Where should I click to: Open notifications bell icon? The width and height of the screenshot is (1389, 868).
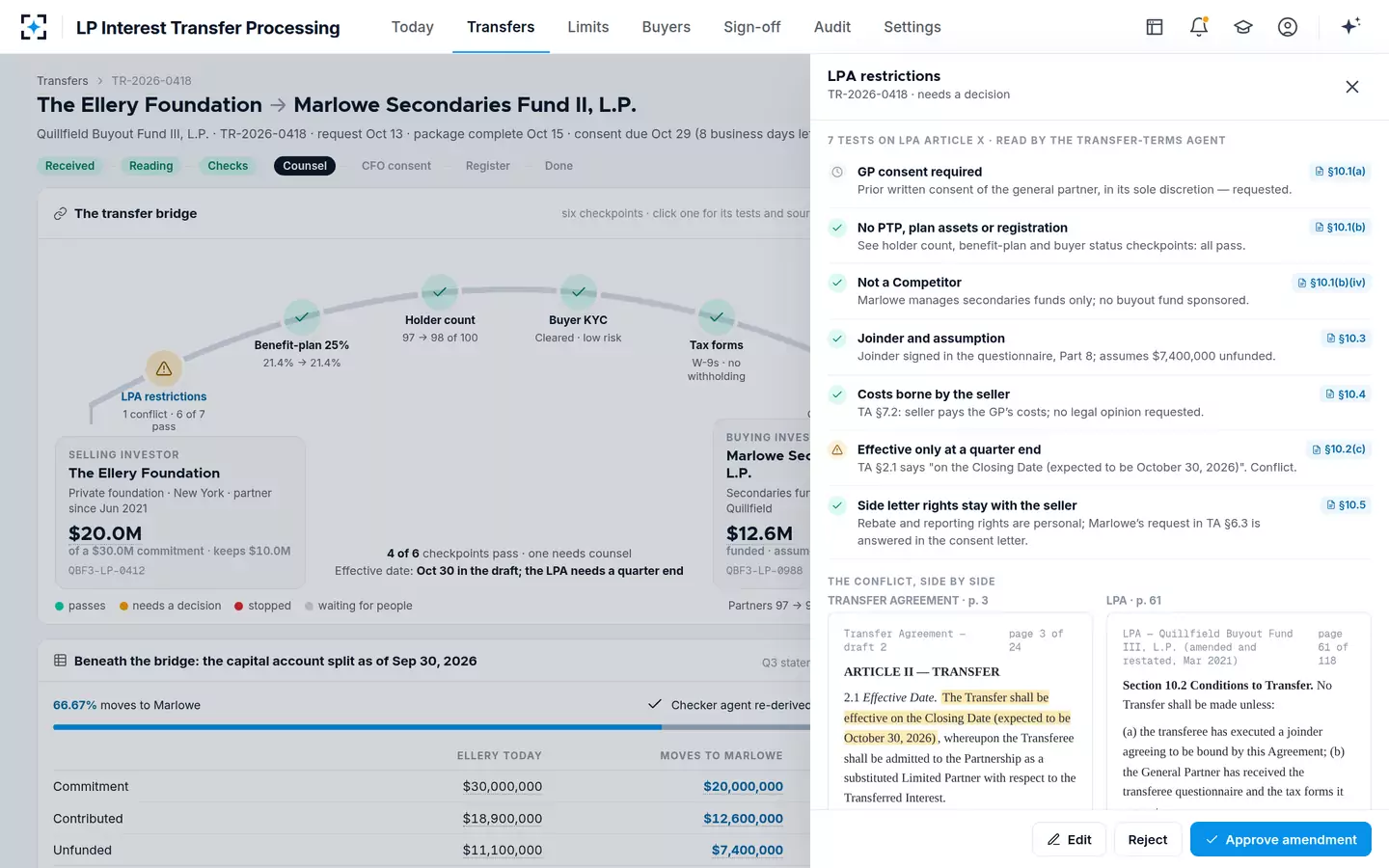[x=1199, y=27]
